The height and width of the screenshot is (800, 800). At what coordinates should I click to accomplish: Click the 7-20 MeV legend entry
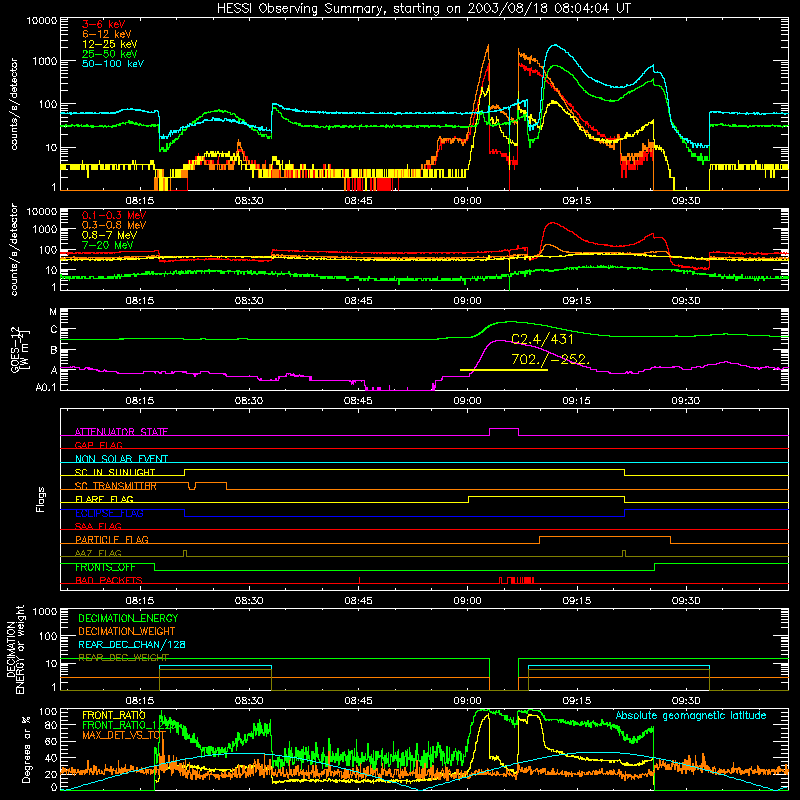(x=108, y=245)
